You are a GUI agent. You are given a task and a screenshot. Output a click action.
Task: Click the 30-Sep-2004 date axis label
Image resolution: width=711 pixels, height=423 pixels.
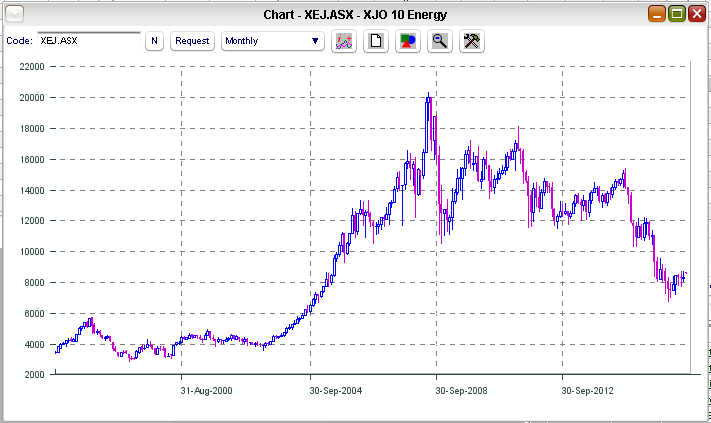pos(336,391)
